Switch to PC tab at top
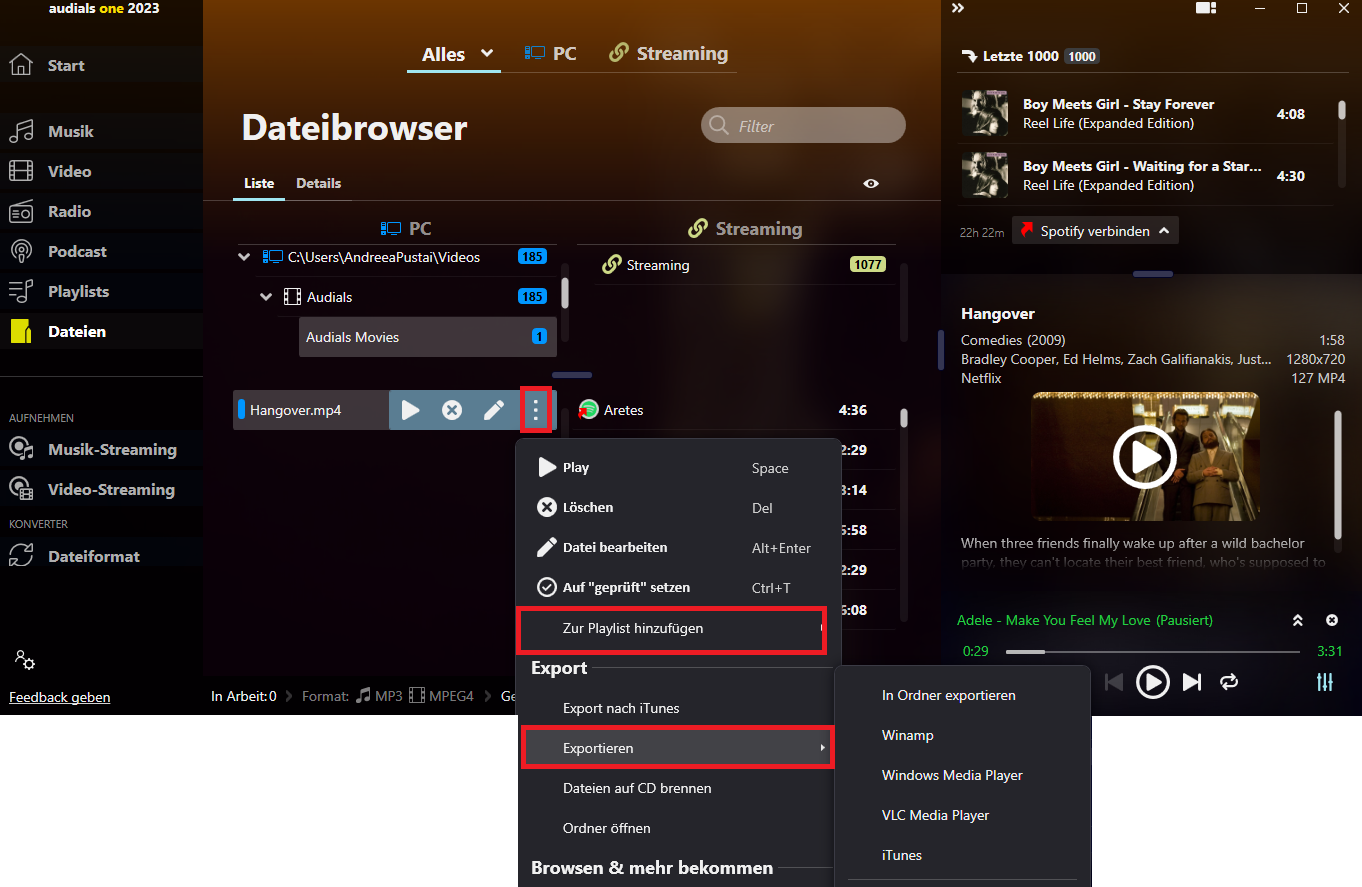This screenshot has width=1362, height=887. 551,54
